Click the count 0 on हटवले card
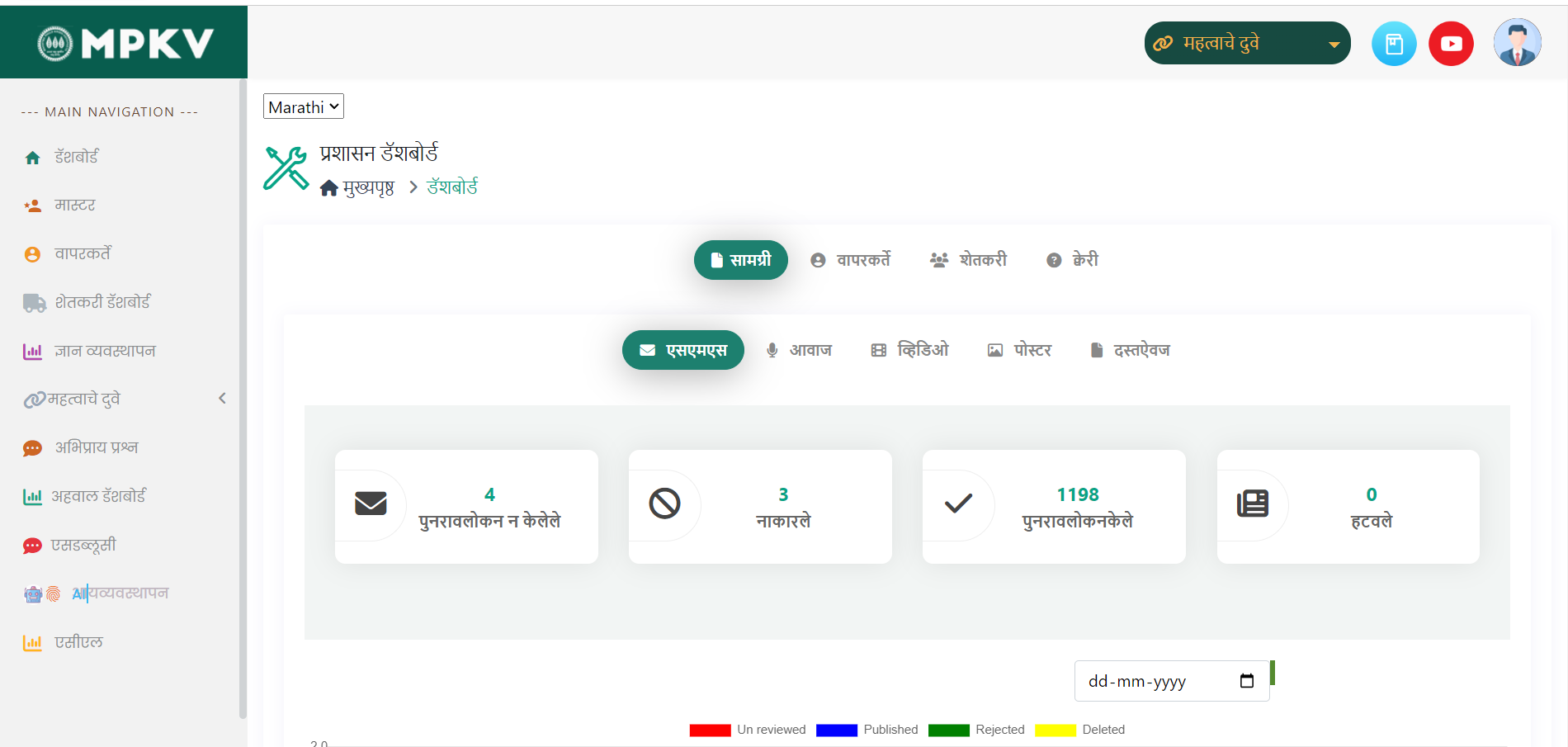1568x747 pixels. pyautogui.click(x=1371, y=494)
